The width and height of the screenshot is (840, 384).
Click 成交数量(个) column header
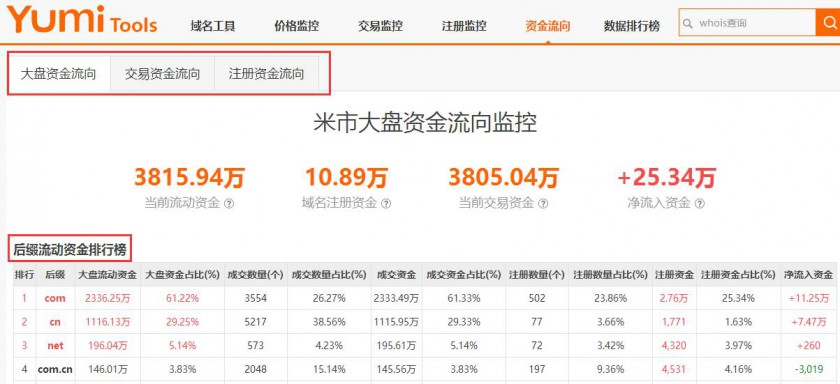click(x=255, y=275)
